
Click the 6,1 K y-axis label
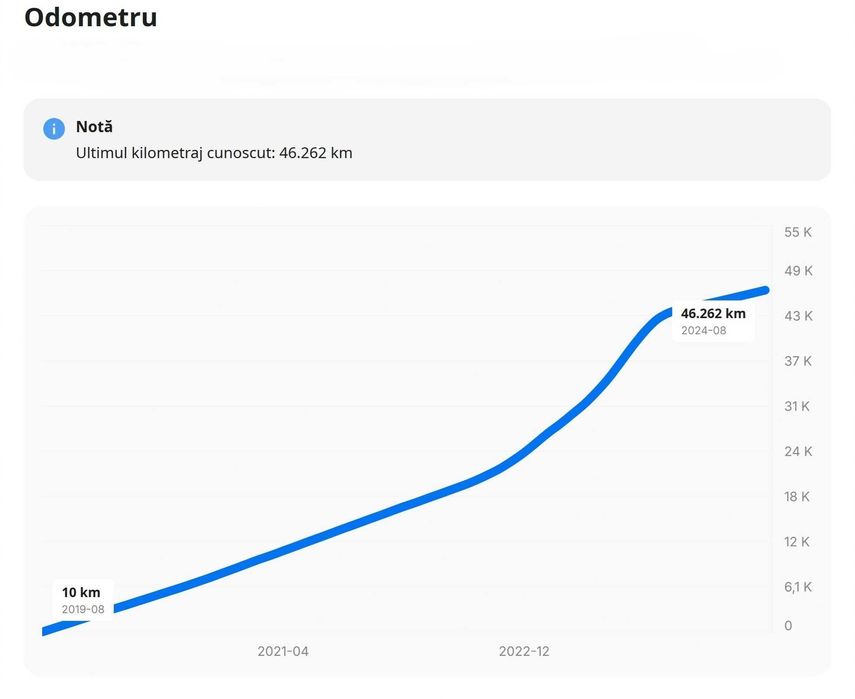[x=797, y=587]
